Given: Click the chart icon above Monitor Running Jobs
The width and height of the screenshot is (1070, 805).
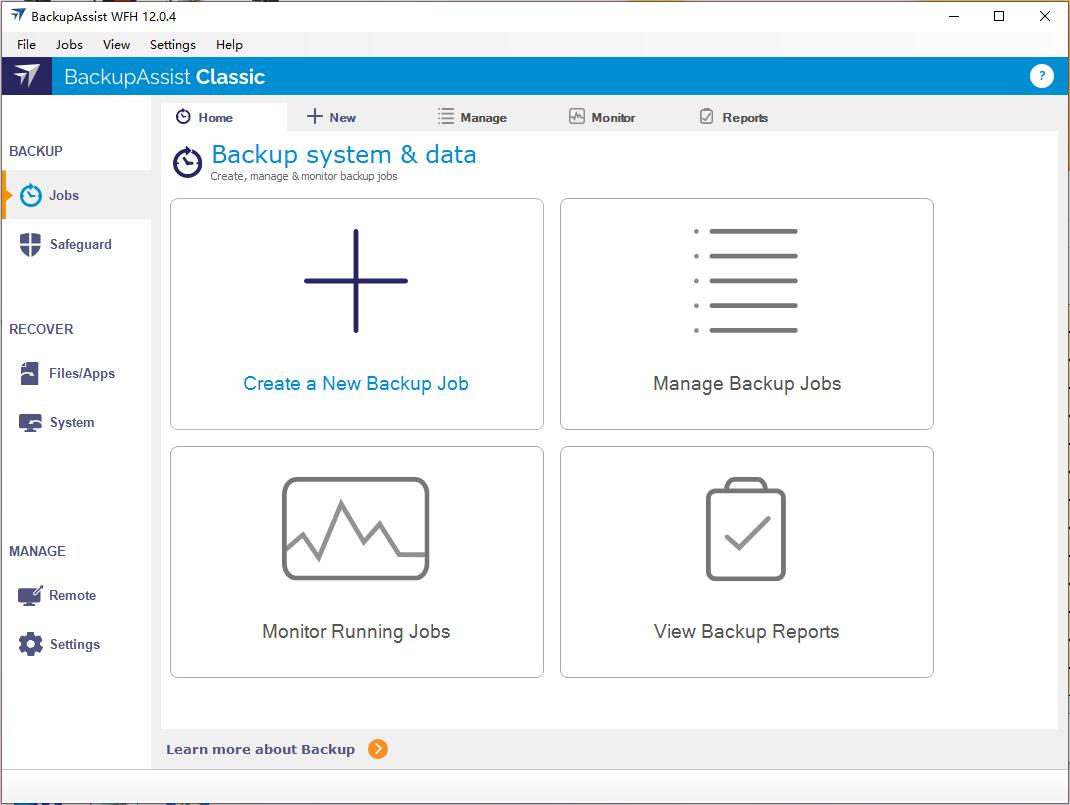Looking at the screenshot, I should (356, 529).
